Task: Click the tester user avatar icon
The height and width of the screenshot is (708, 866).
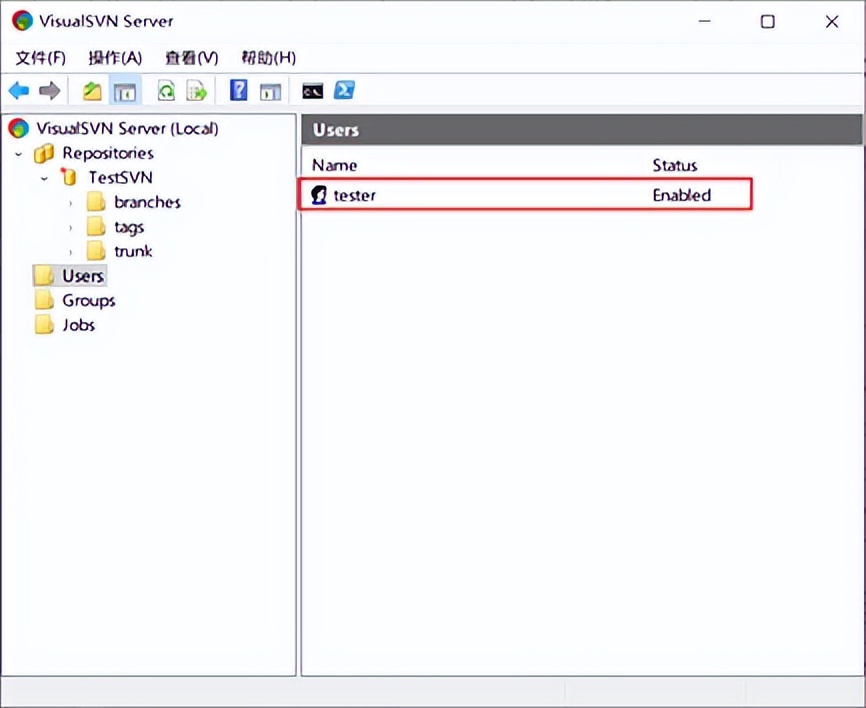Action: coord(319,195)
